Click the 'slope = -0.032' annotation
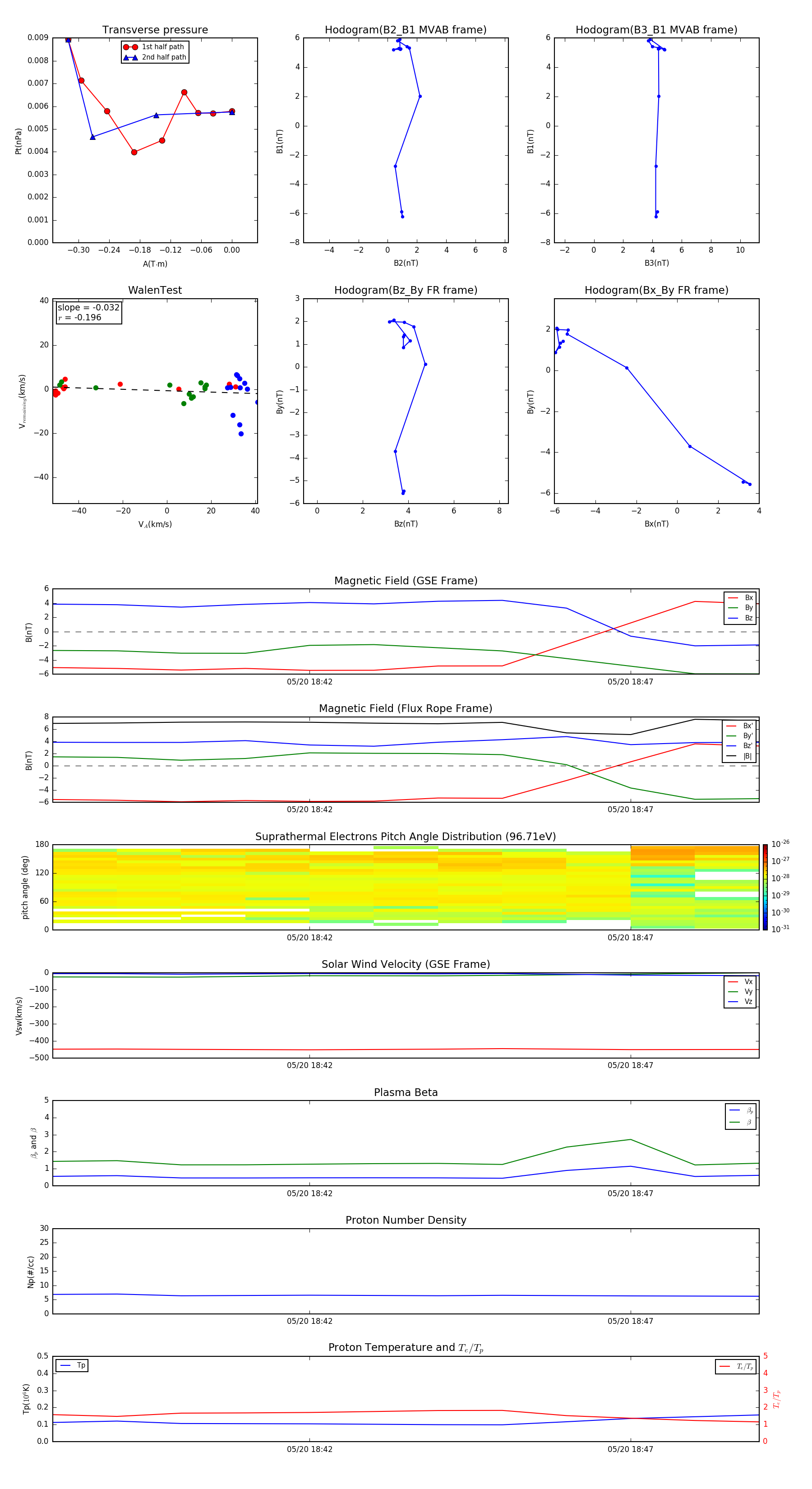812x1489 pixels. (x=88, y=308)
